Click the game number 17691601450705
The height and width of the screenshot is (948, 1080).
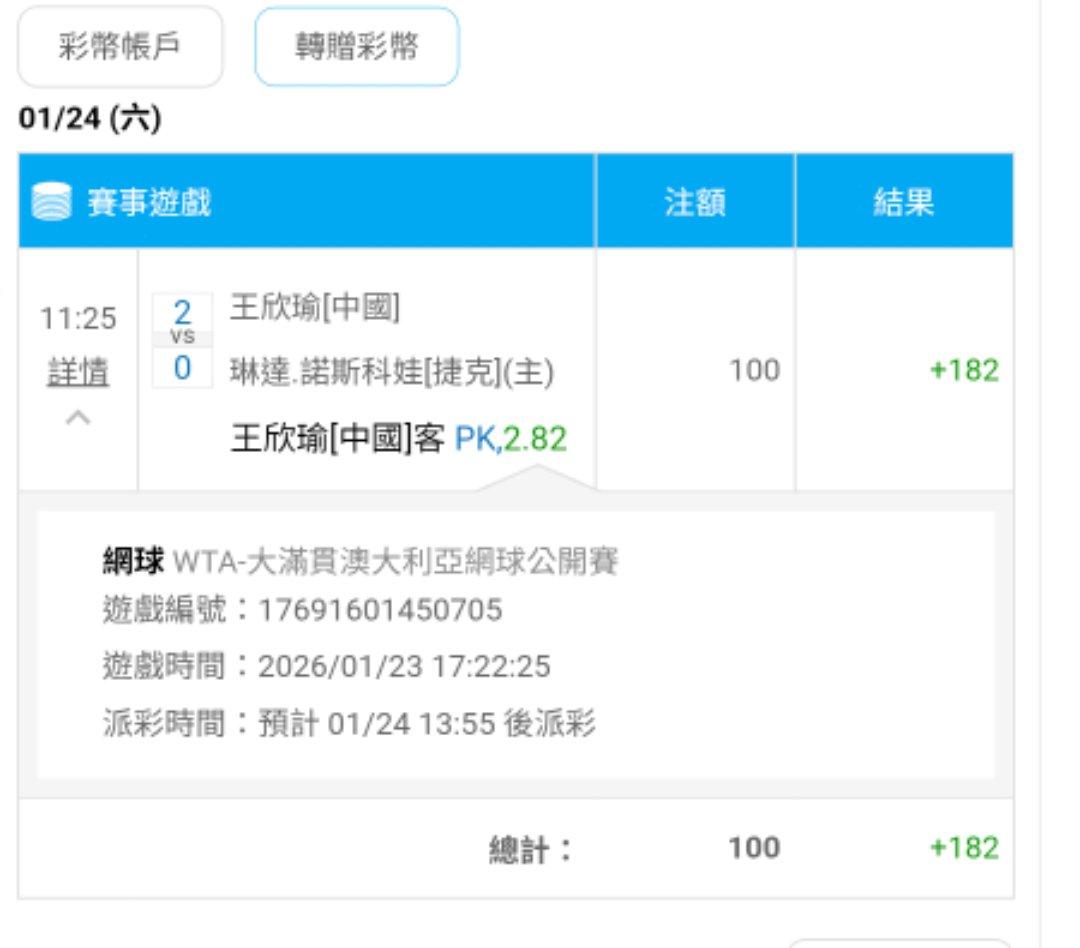click(380, 610)
